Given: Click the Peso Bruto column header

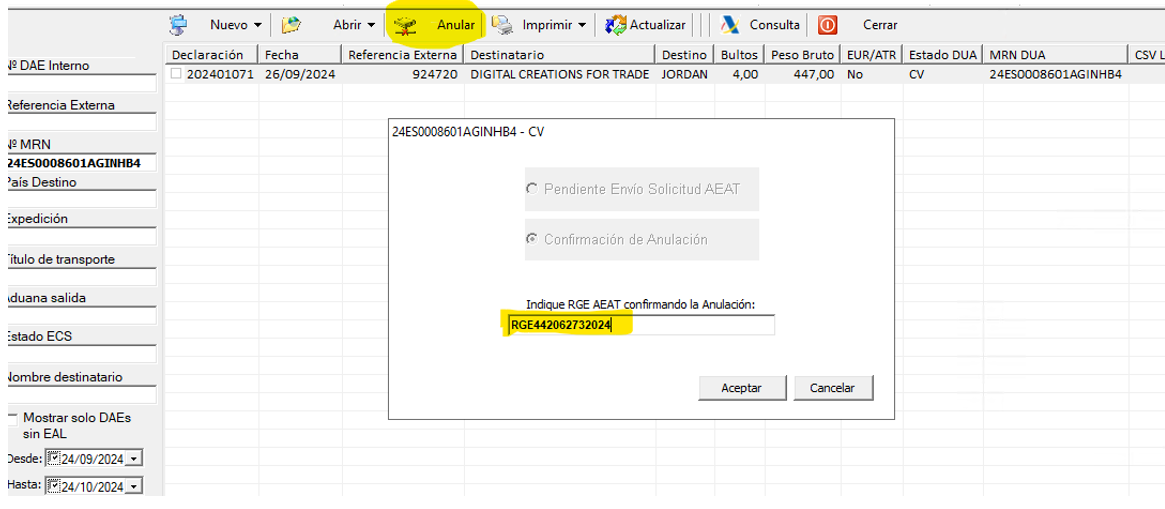Looking at the screenshot, I should 802,54.
